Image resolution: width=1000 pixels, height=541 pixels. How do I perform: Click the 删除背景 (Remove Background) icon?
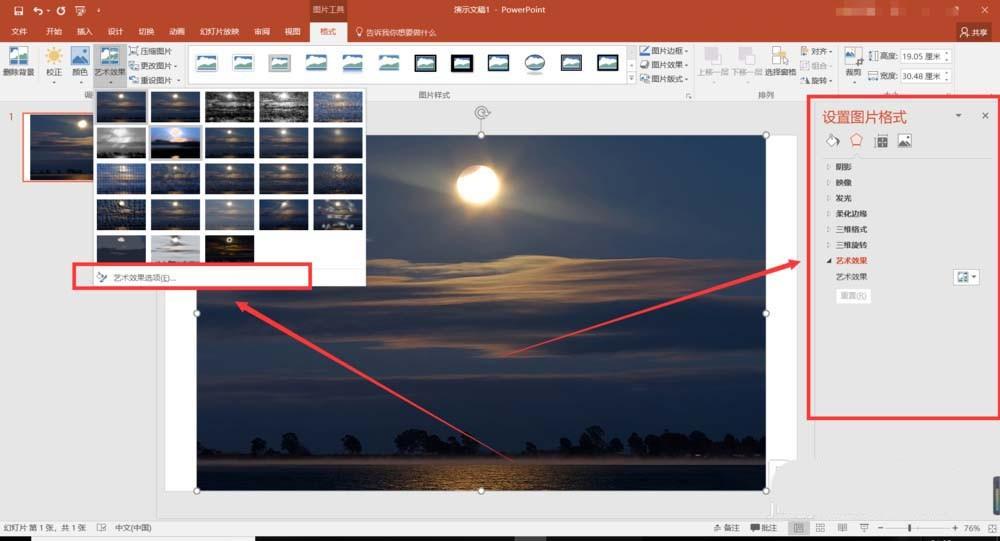tap(18, 62)
